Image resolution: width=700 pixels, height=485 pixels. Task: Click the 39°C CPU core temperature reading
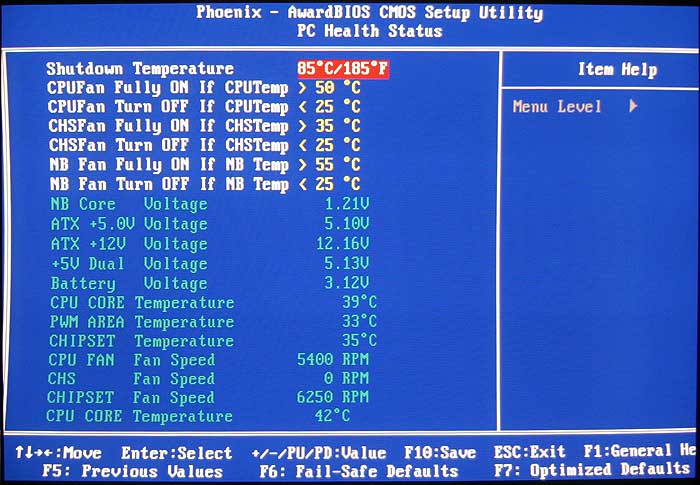click(x=359, y=302)
